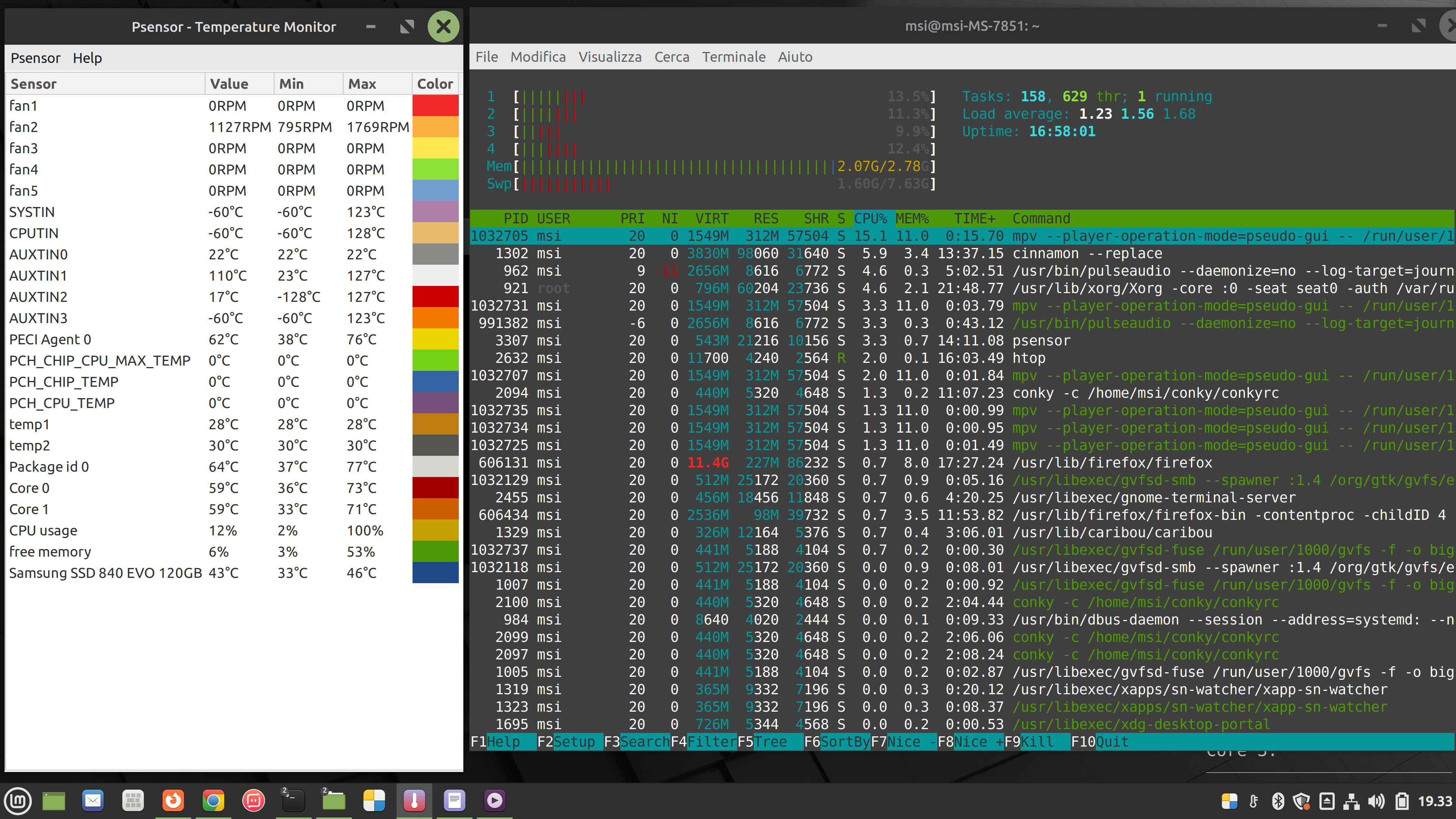1456x819 pixels.
Task: Sort htop by the MEM% column header
Action: 911,219
